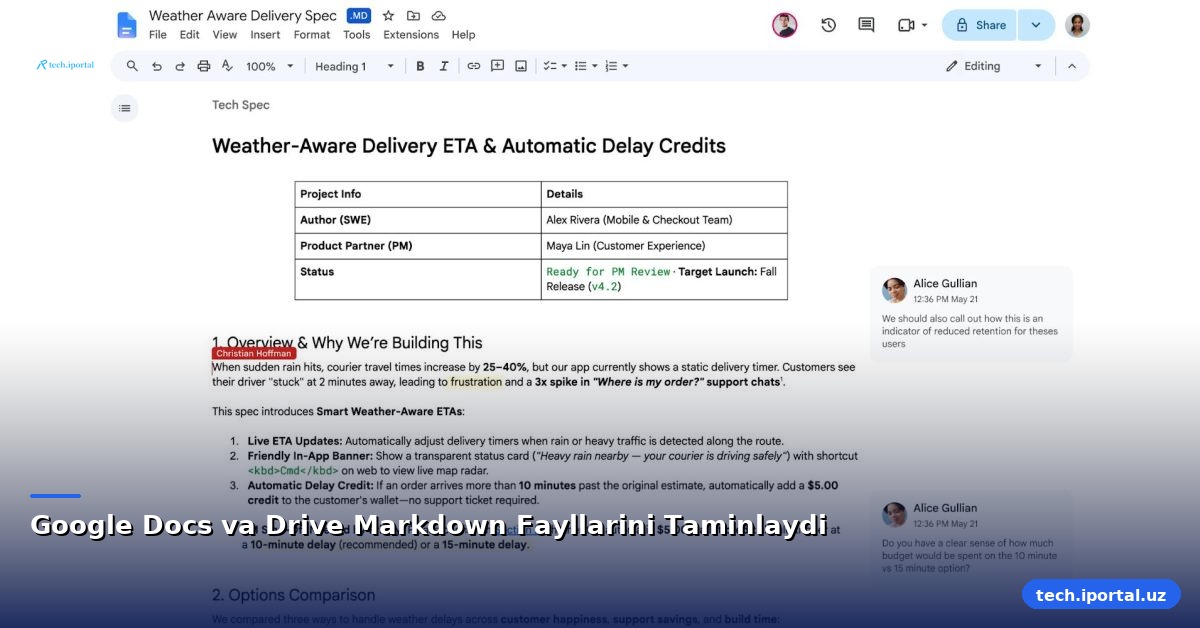Show all comments from header icon
The height and width of the screenshot is (628, 1200).
[x=866, y=25]
